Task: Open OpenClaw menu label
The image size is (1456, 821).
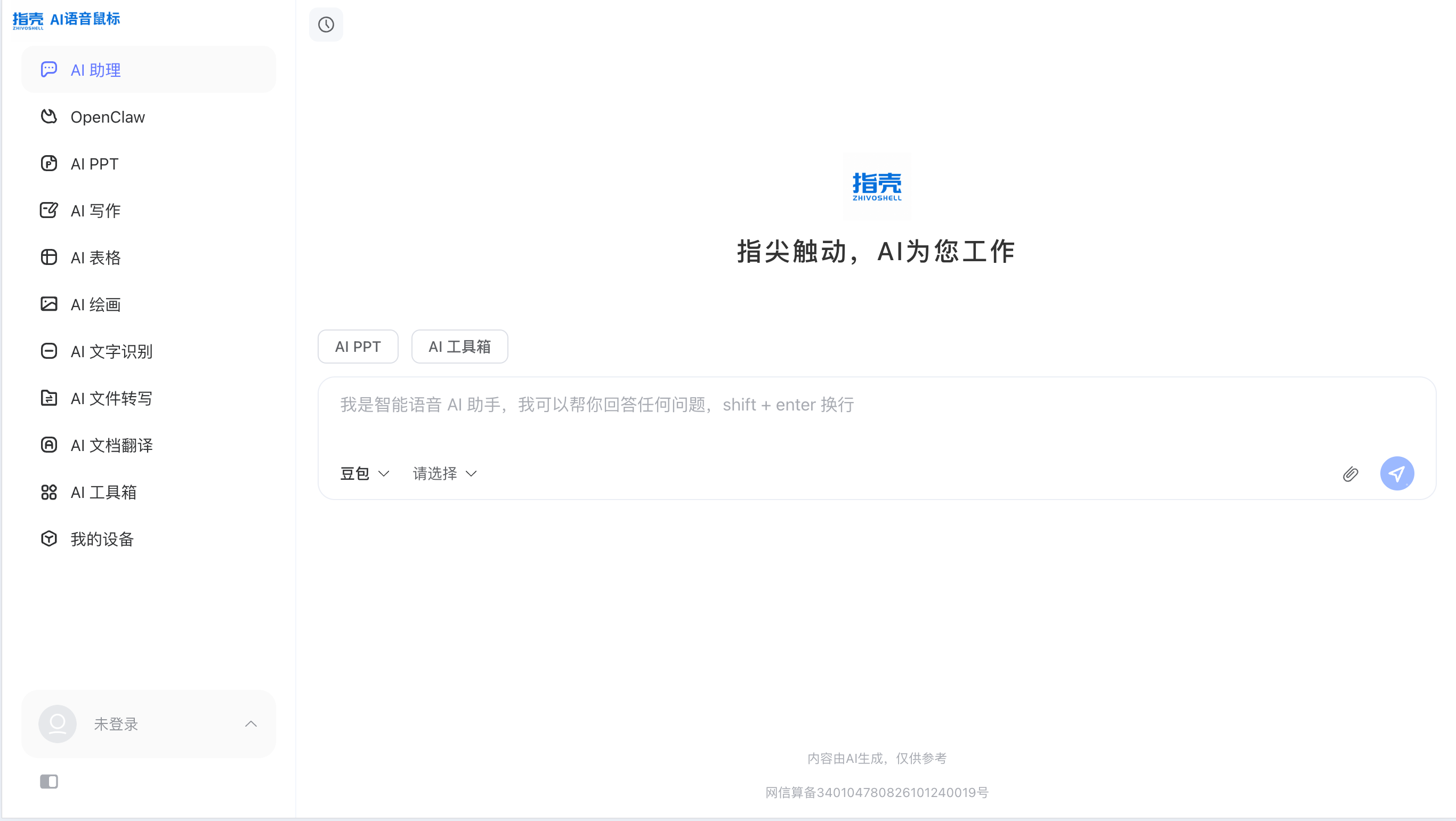Action: click(x=108, y=117)
